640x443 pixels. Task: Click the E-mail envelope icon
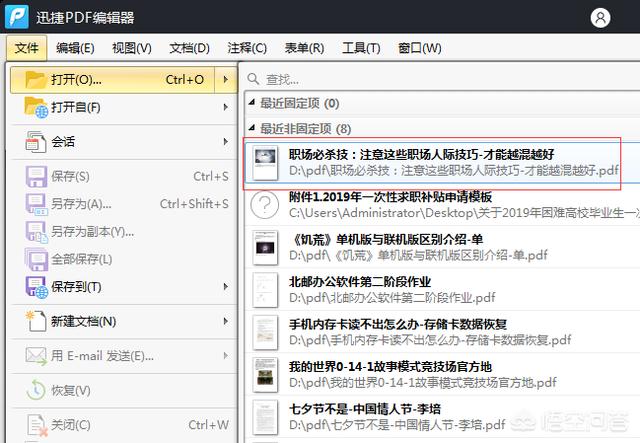(36, 356)
